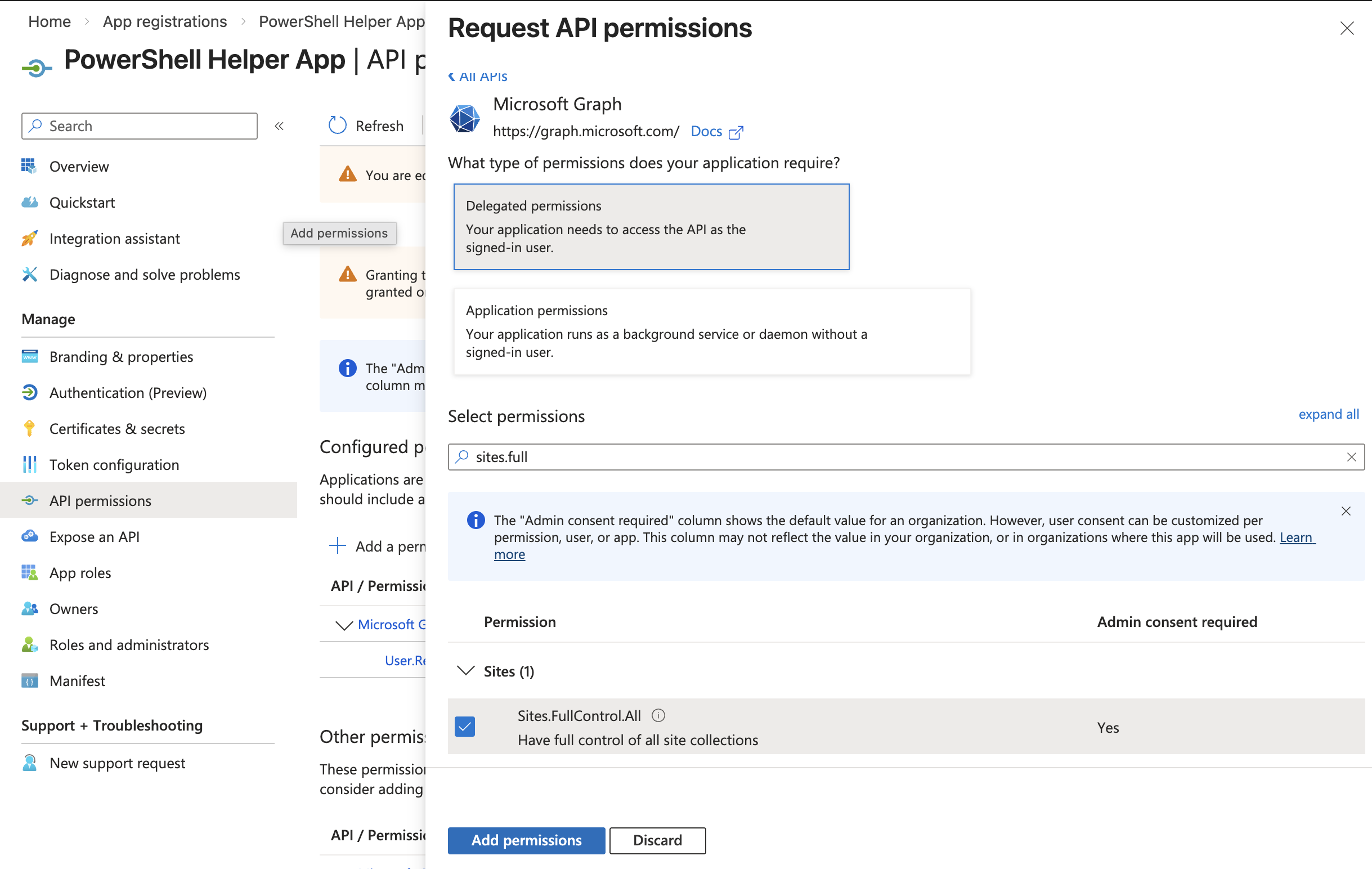Select the Authentication (Preview) sidebar item
The image size is (1372, 869).
pos(128,392)
